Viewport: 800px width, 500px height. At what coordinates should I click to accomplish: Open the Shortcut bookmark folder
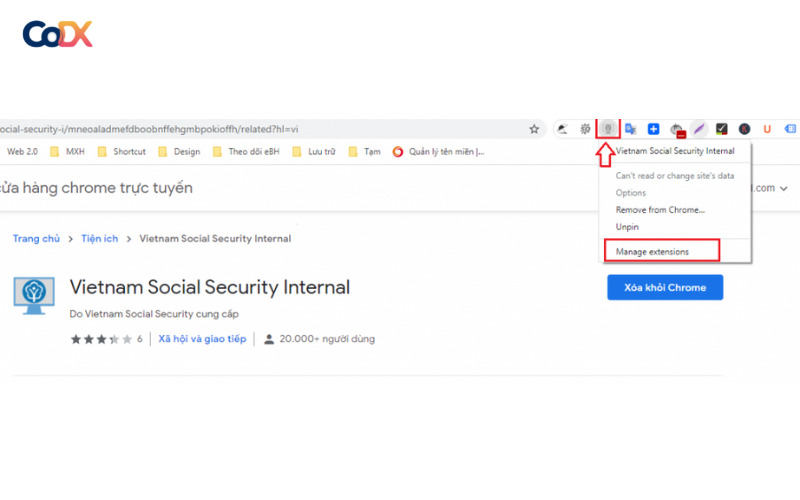click(121, 152)
